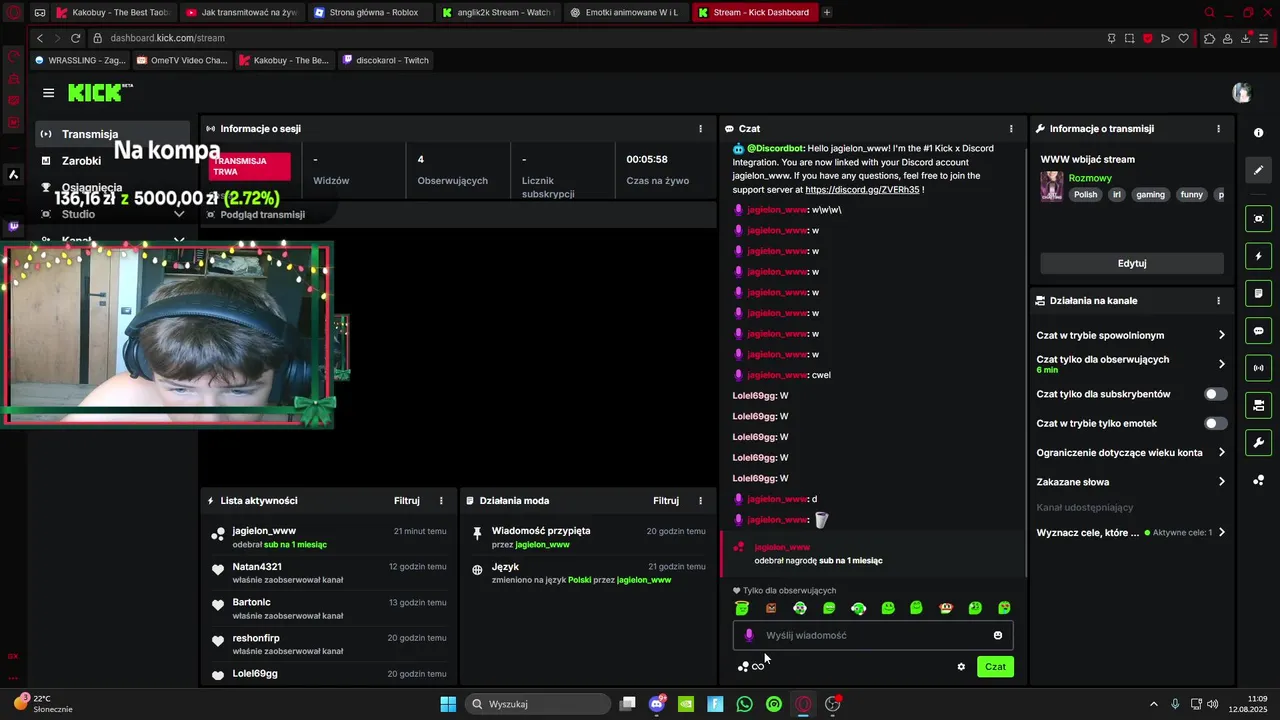
Task: Open the hamburger menu beside the Kick logo
Action: pyautogui.click(x=48, y=93)
